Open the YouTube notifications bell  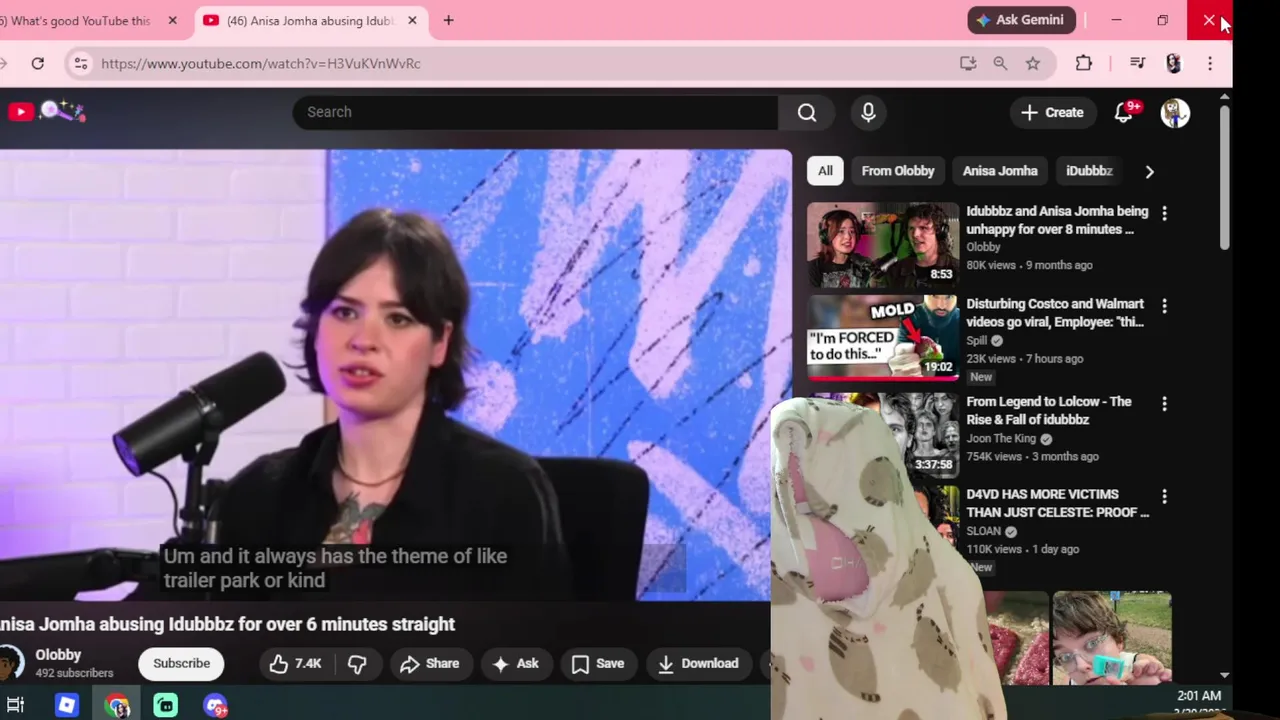point(1124,112)
